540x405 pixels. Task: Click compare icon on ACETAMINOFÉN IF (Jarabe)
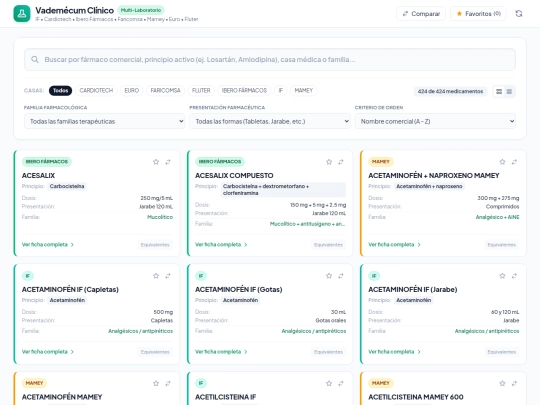click(514, 276)
